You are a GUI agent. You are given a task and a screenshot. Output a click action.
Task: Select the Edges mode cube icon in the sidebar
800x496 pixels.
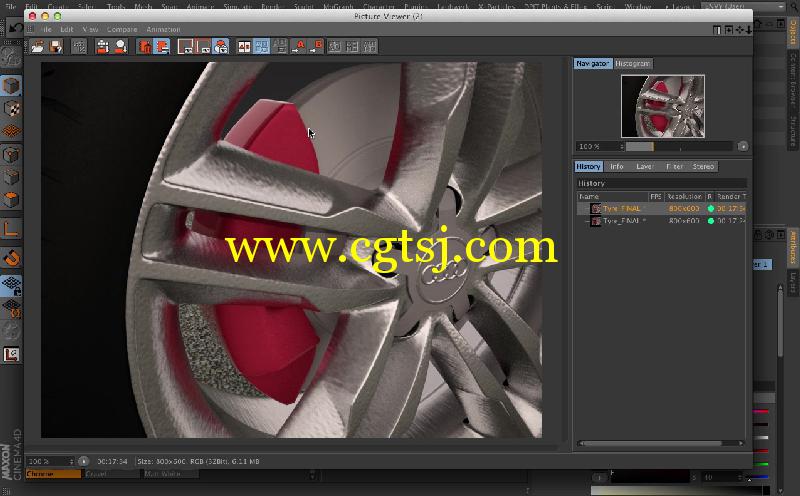(11, 177)
